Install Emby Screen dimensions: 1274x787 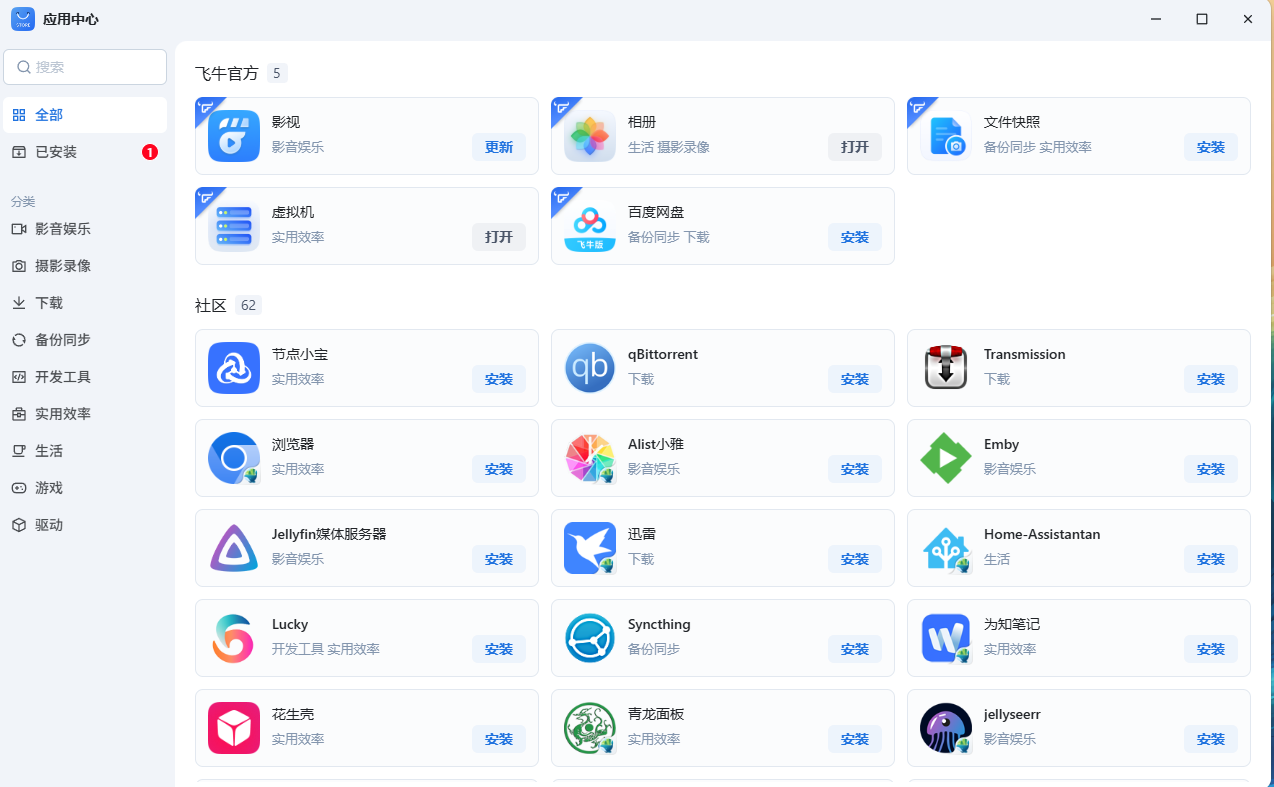tap(1211, 469)
